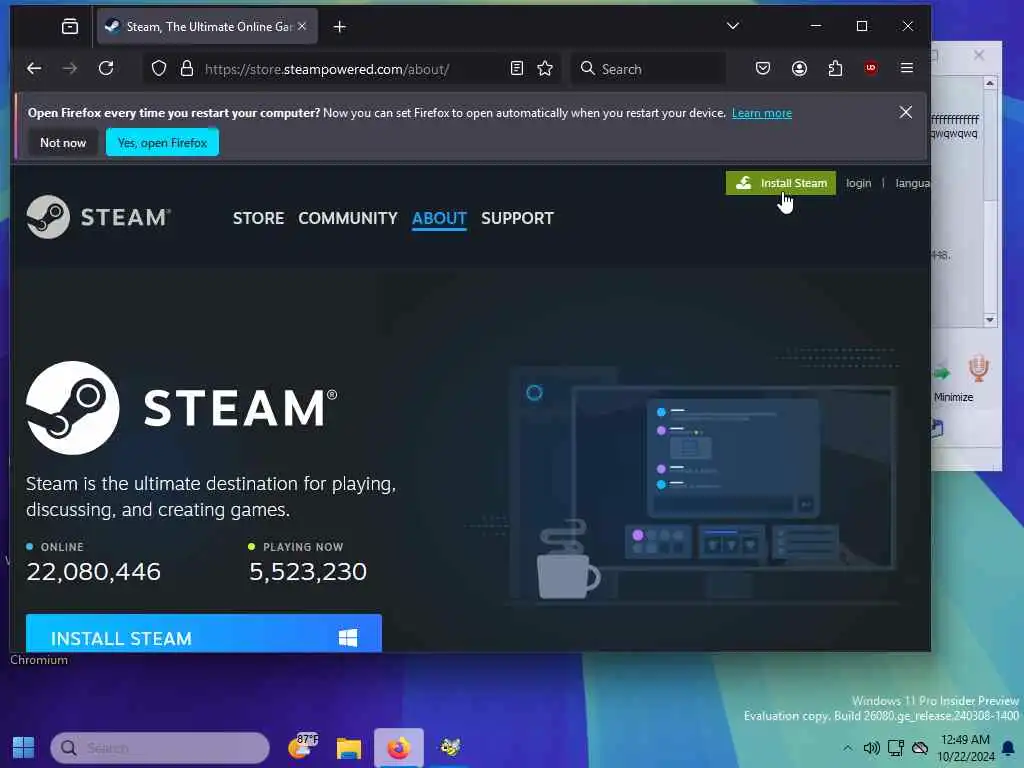Open the Learn more link
The image size is (1024, 768).
pos(761,113)
